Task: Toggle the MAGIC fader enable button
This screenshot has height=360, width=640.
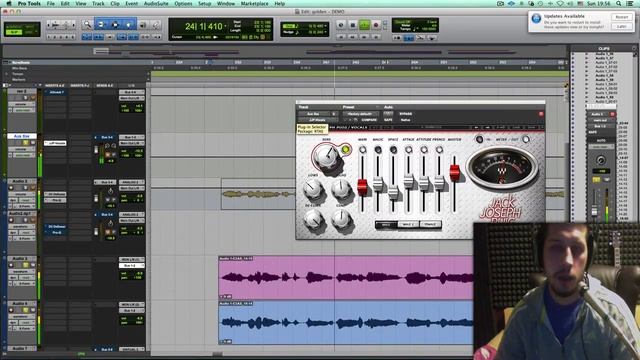Action: pyautogui.click(x=378, y=150)
